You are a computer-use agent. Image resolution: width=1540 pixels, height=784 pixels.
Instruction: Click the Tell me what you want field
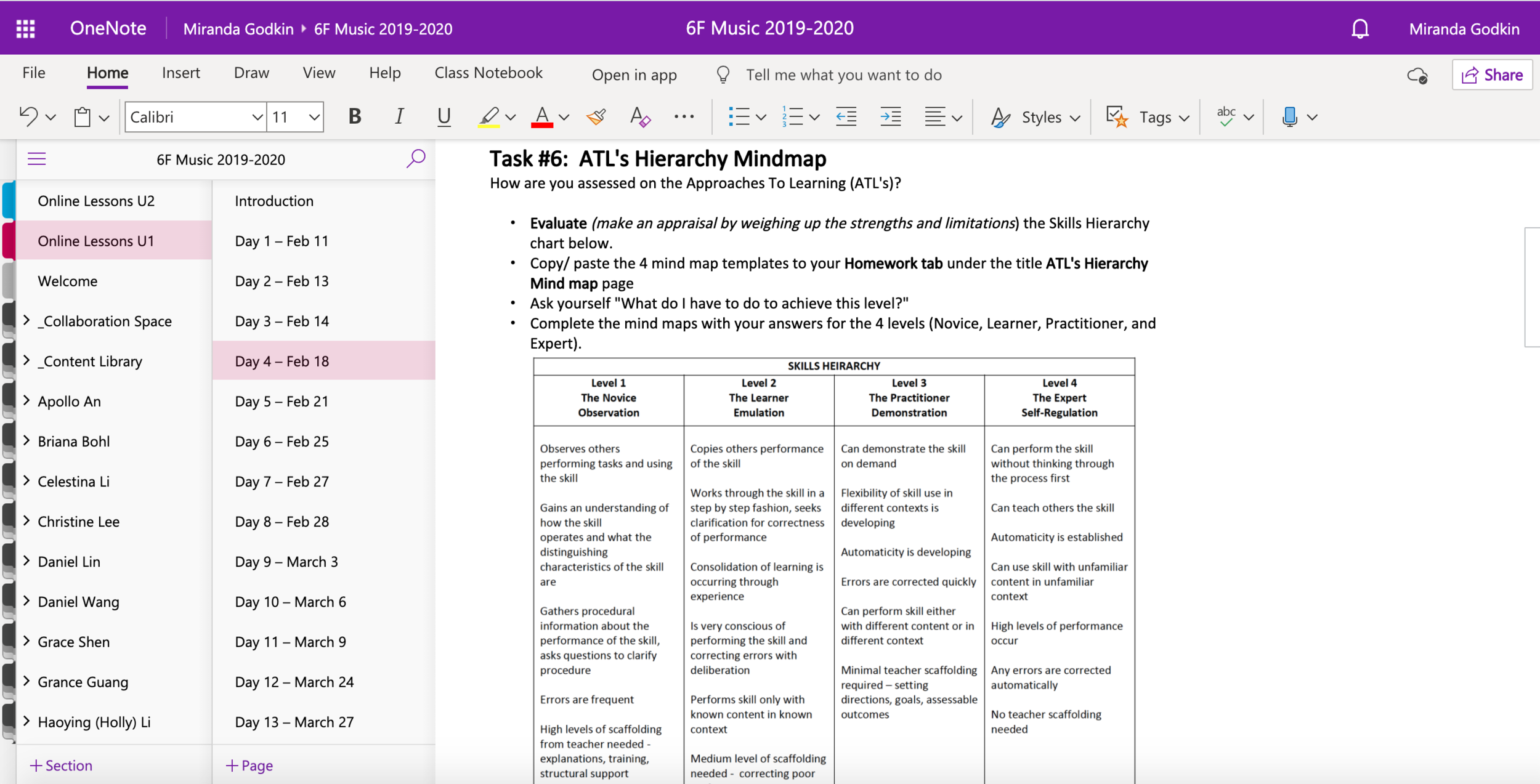click(x=844, y=75)
